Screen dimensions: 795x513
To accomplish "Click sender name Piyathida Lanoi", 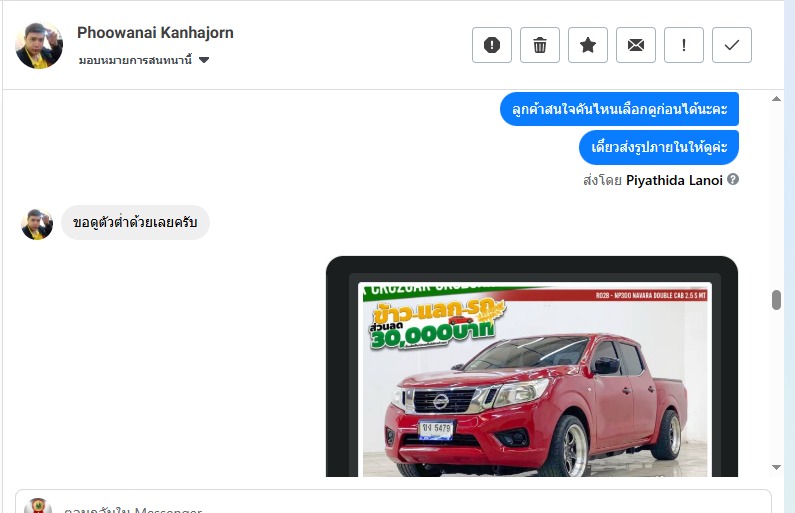I will click(x=674, y=180).
